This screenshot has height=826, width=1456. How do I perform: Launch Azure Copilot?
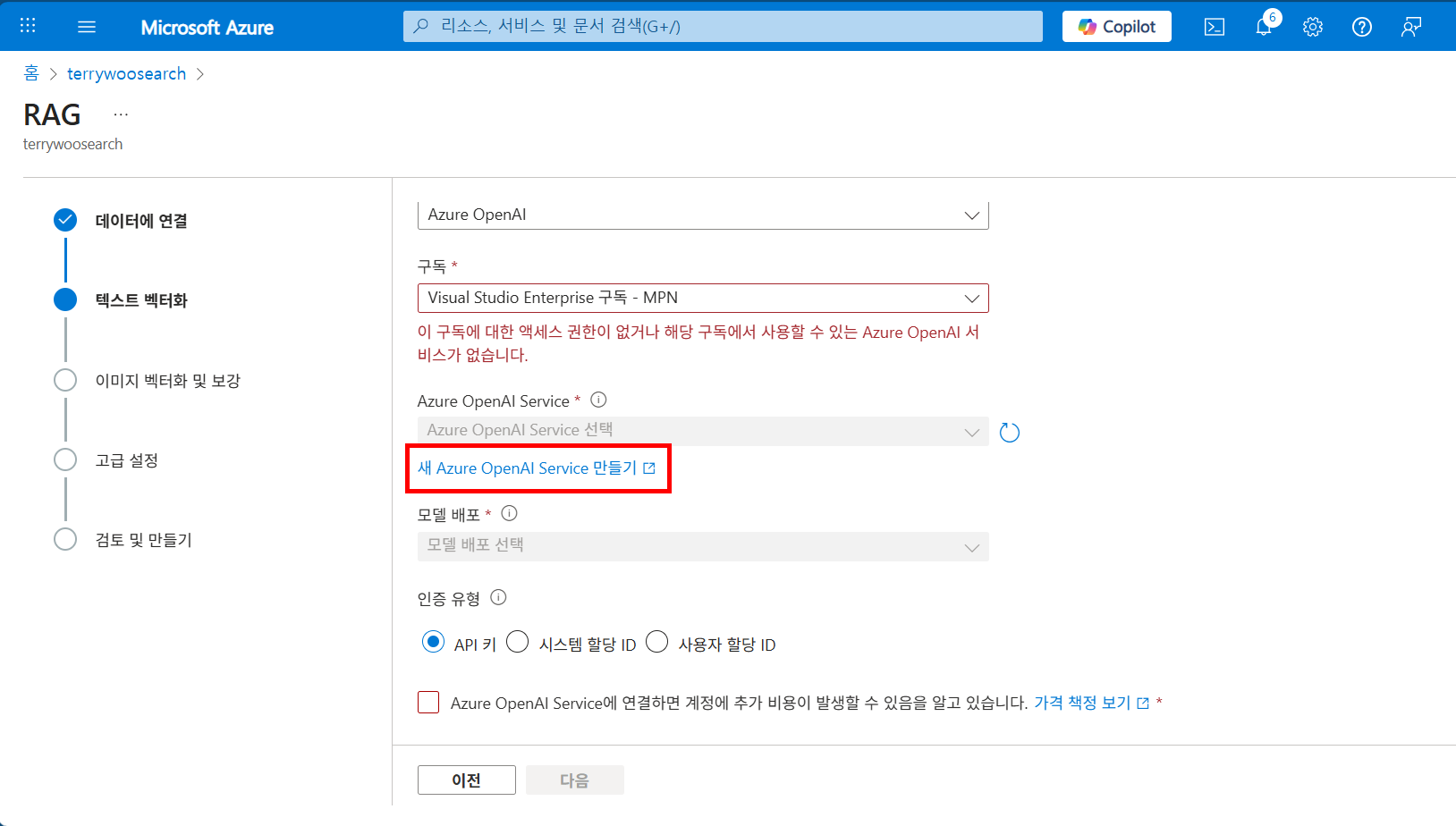pyautogui.click(x=1116, y=26)
